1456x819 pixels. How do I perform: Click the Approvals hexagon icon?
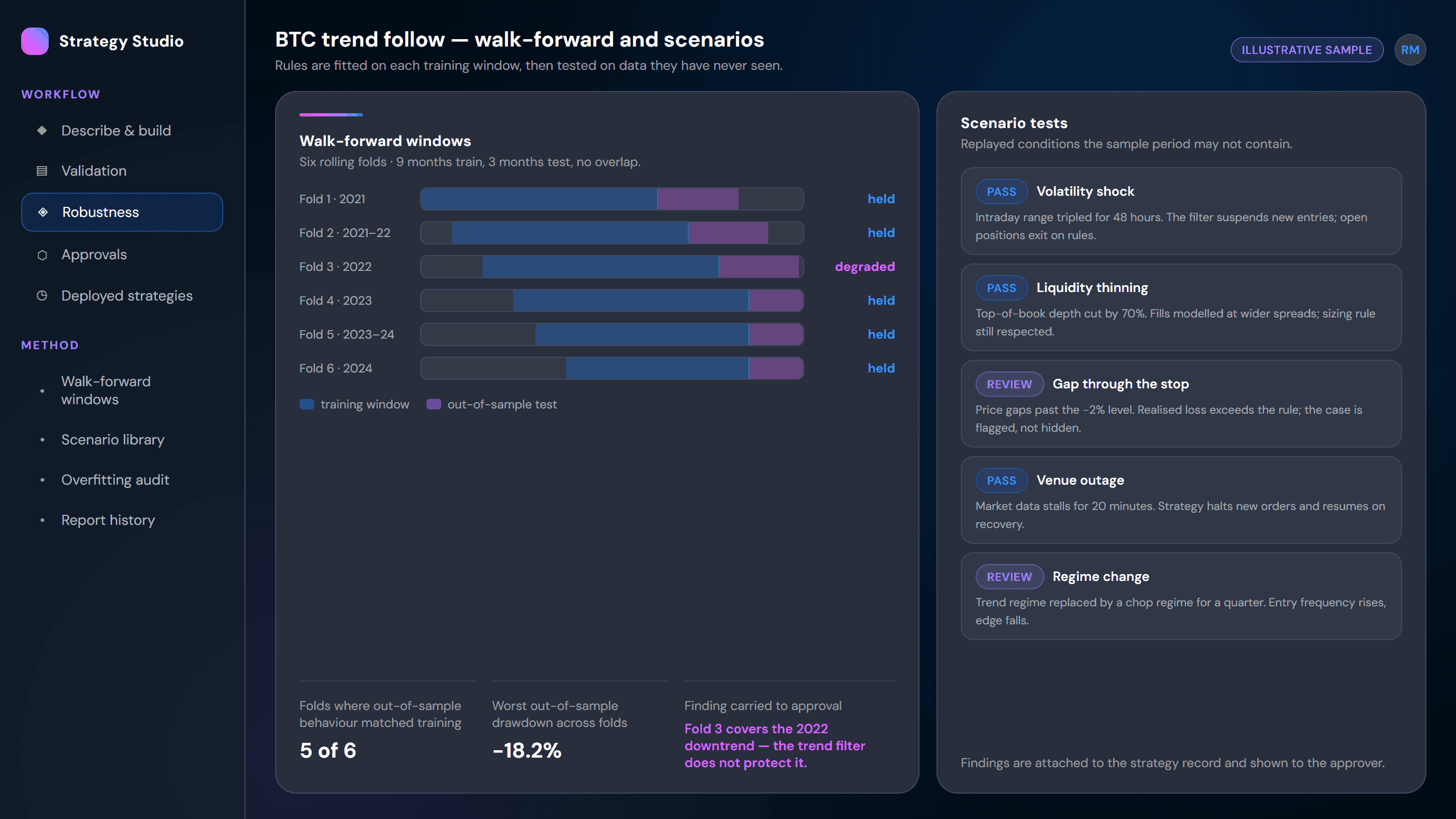point(42,255)
